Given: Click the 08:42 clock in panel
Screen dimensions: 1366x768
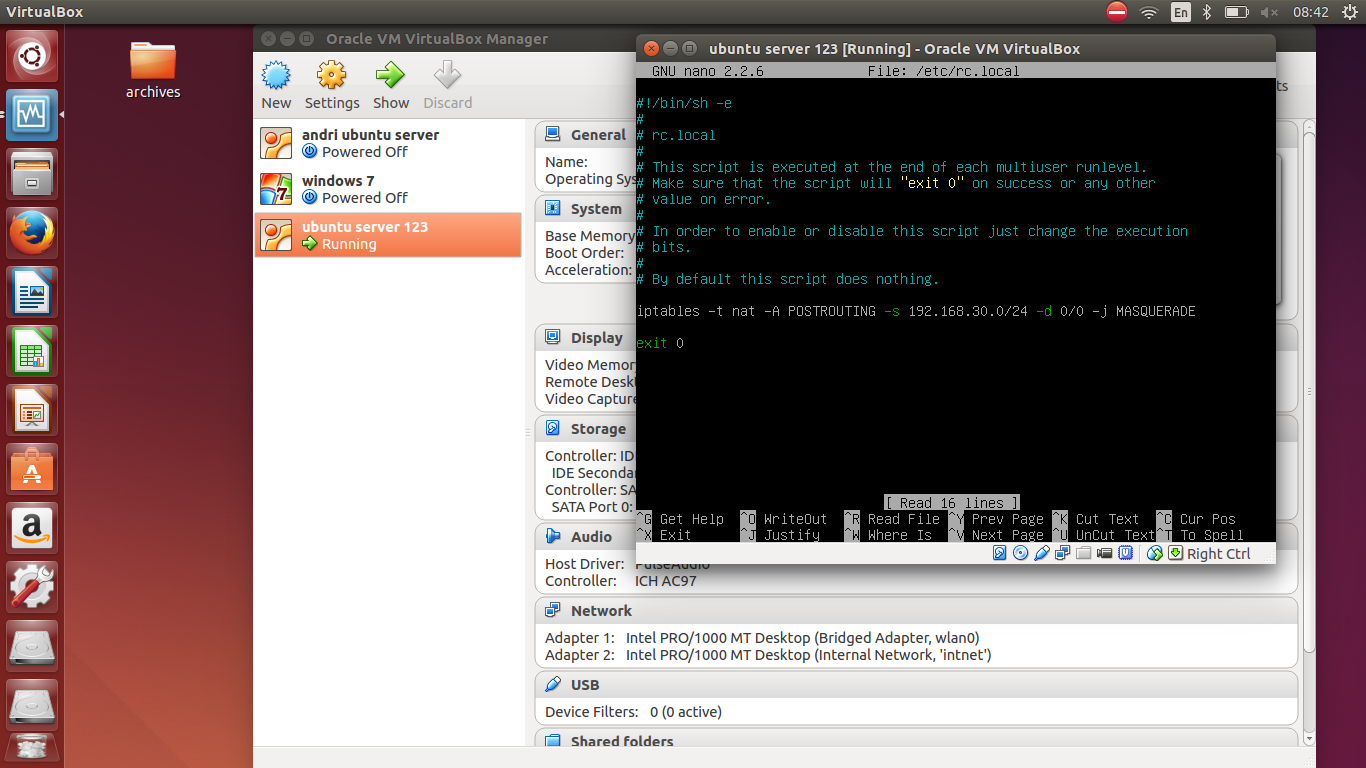Looking at the screenshot, I should pyautogui.click(x=1311, y=12).
